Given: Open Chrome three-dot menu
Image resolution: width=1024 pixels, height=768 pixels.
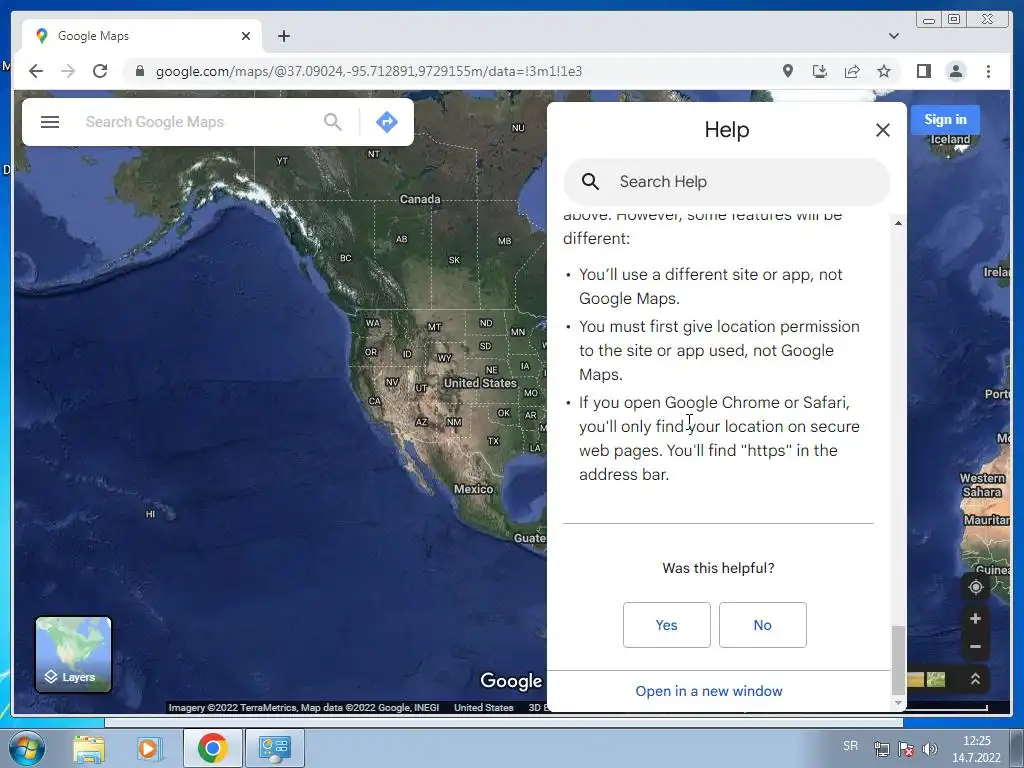Looking at the screenshot, I should click(x=988, y=71).
